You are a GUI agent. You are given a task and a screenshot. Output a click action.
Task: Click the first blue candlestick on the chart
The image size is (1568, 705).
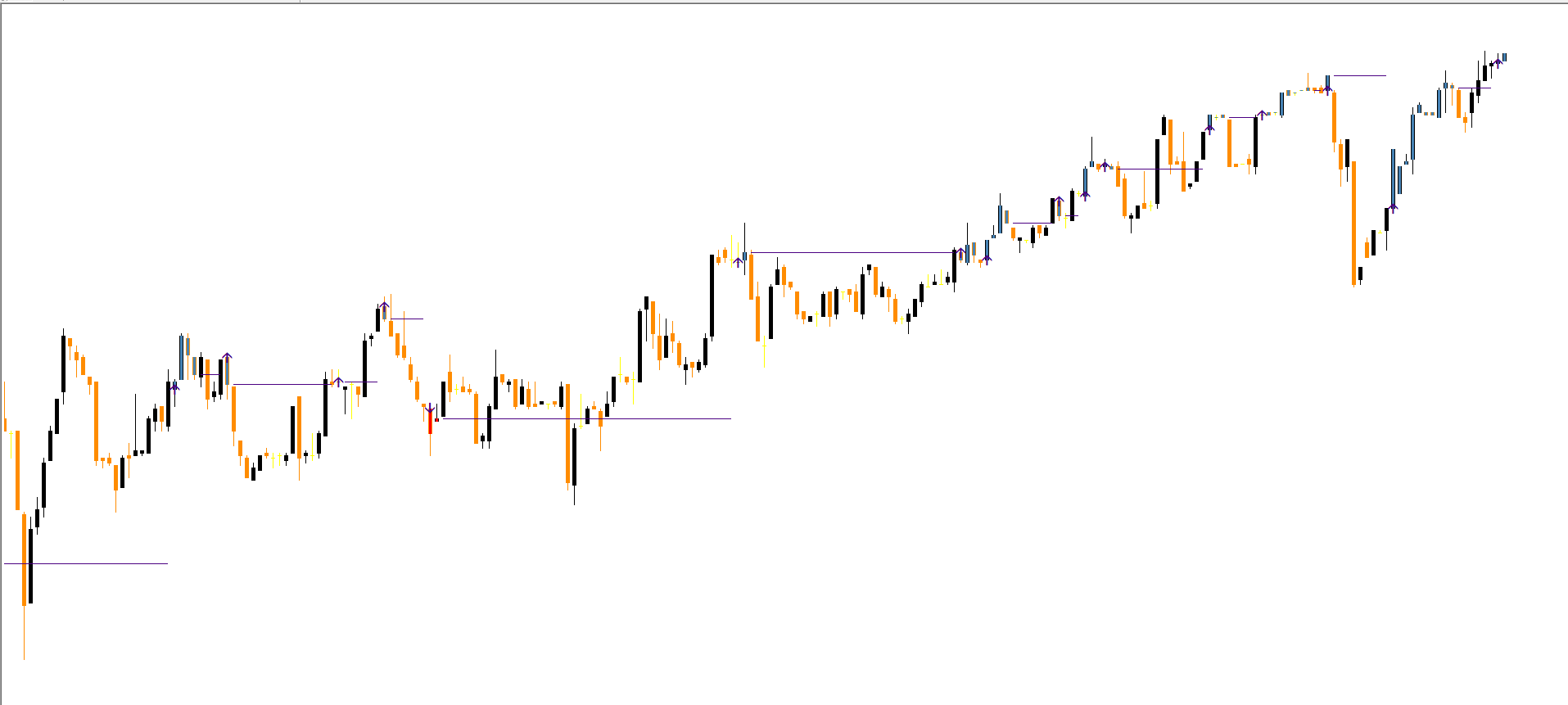tap(181, 356)
